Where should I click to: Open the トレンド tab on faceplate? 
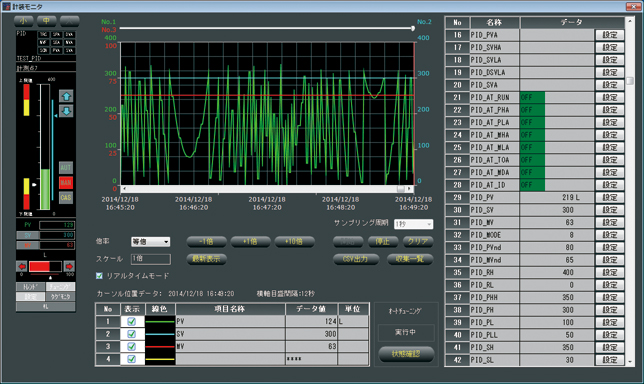tap(30, 287)
